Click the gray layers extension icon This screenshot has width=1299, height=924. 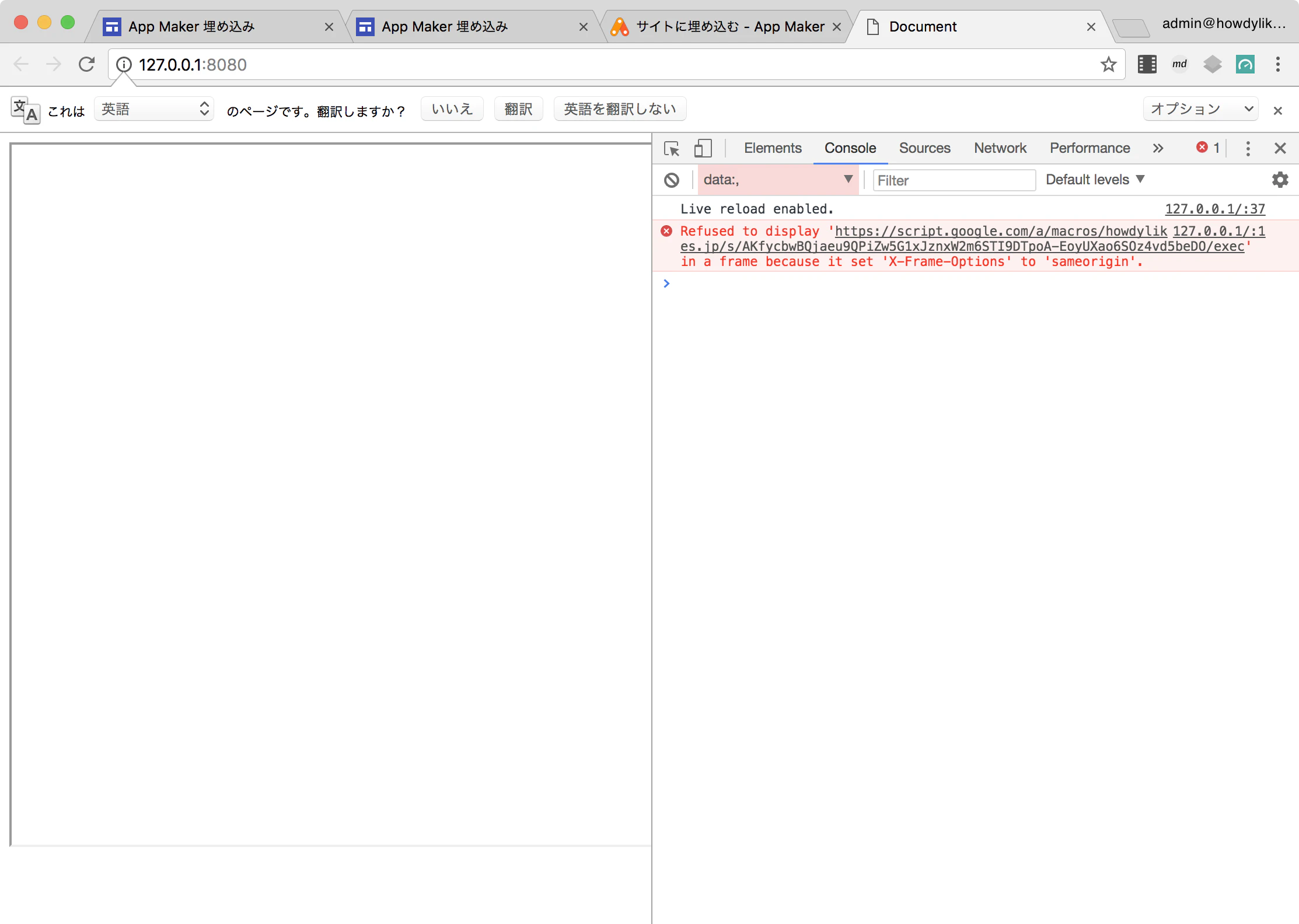[x=1212, y=64]
